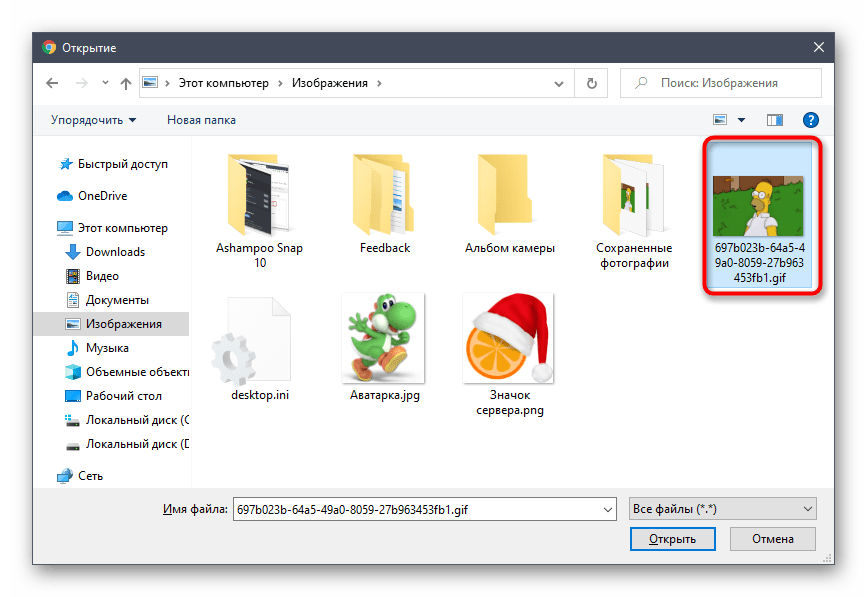Expand the file name history dropdown

point(605,509)
